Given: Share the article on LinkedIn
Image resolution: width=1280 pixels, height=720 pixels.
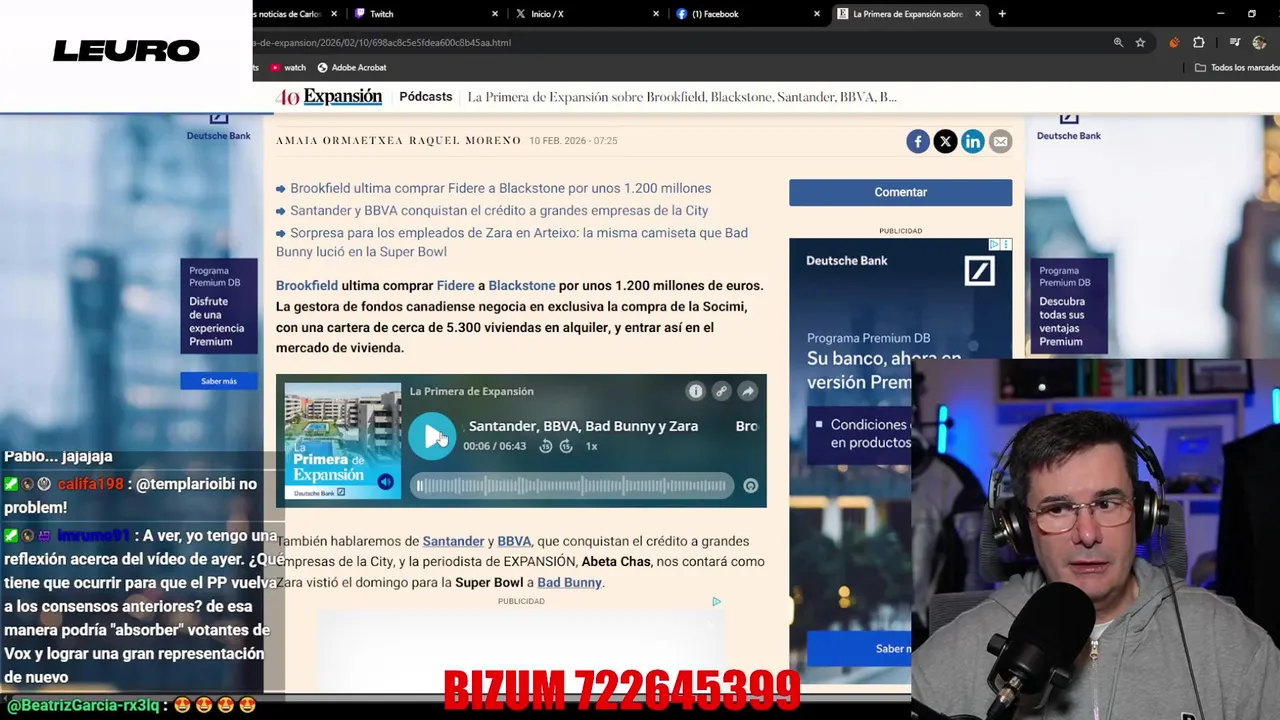Looking at the screenshot, I should tap(973, 141).
